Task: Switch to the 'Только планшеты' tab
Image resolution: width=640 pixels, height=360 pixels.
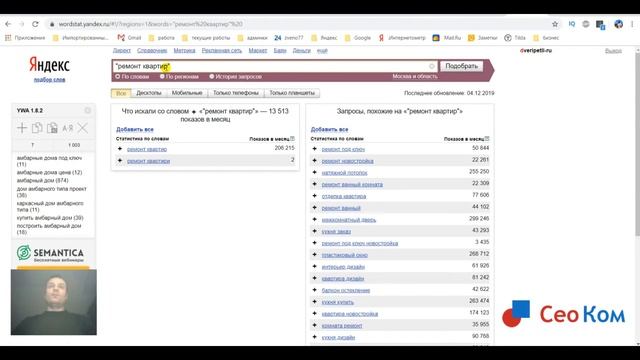Action: (x=292, y=93)
